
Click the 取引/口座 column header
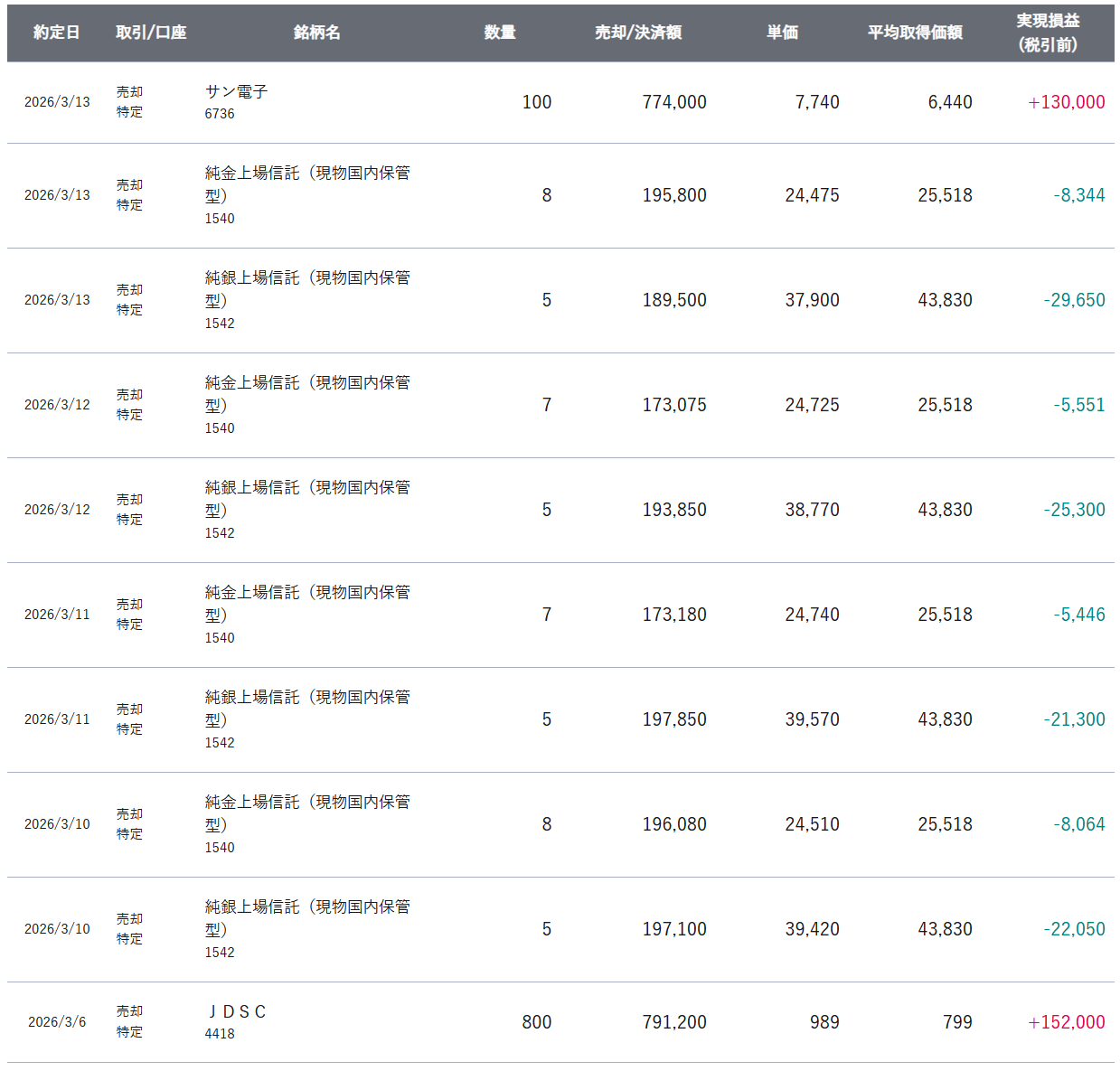coord(151,33)
